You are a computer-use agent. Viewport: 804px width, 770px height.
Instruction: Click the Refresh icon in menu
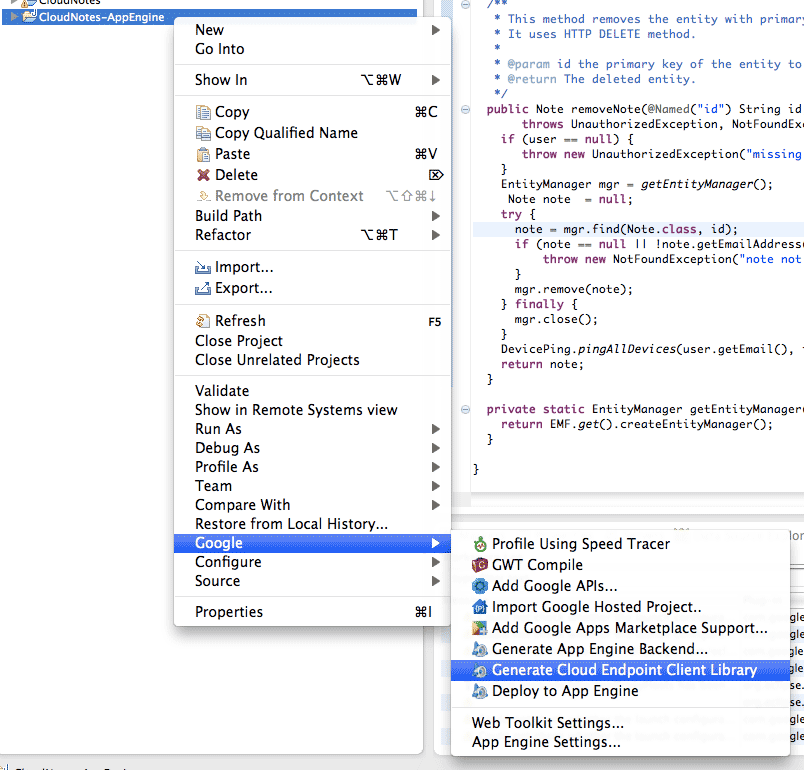pos(204,321)
